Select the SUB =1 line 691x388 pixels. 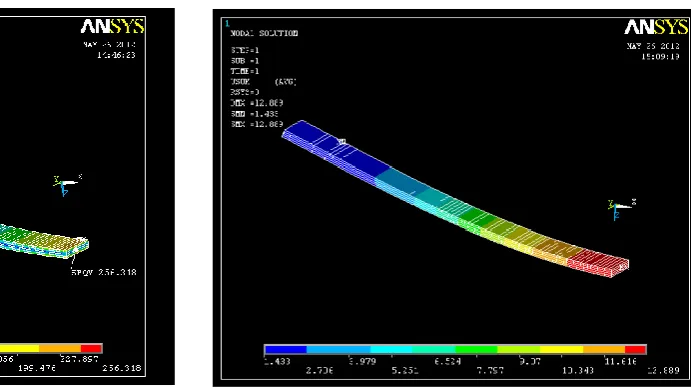pos(245,61)
